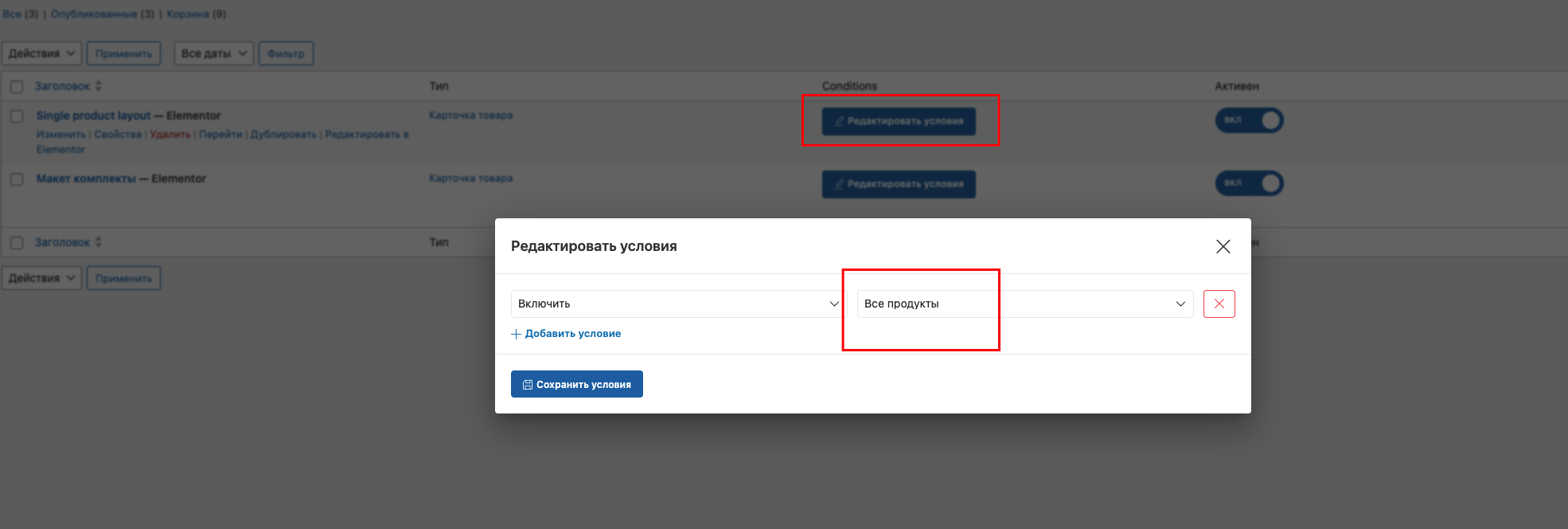
Task: Click the Добавить условие link
Action: point(566,334)
